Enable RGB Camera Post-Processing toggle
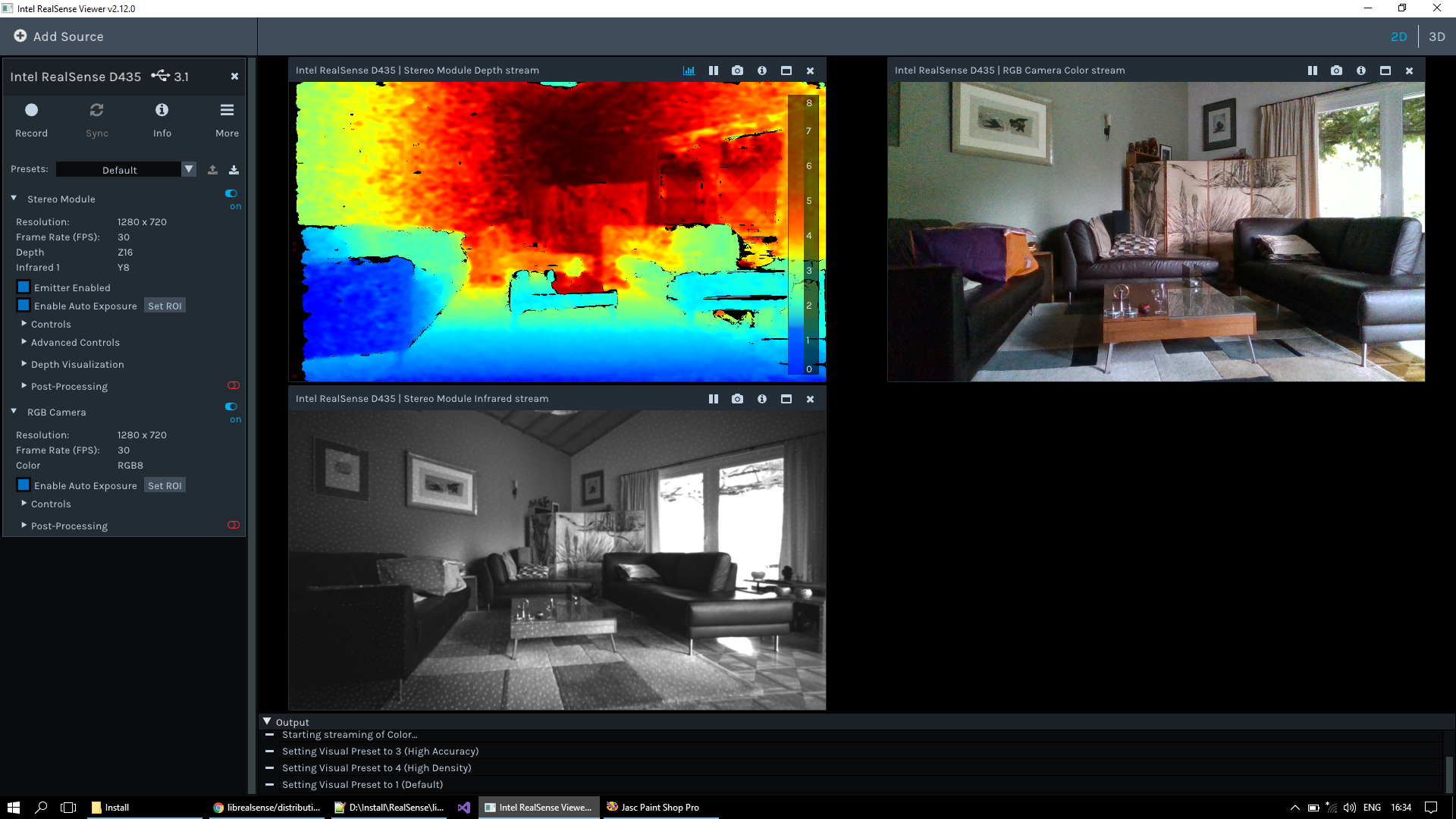The image size is (1456, 819). click(x=234, y=525)
